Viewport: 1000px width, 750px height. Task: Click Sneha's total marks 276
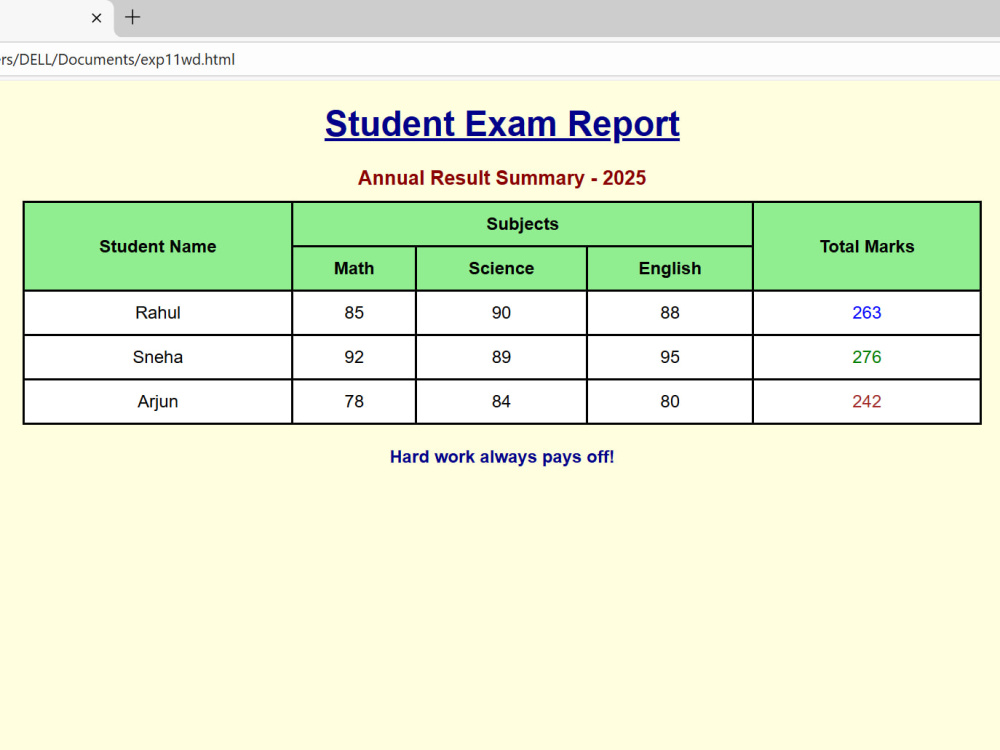867,357
